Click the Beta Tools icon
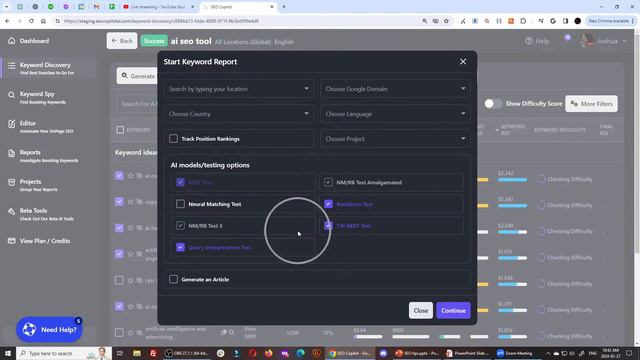The height and width of the screenshot is (360, 640). [x=11, y=211]
